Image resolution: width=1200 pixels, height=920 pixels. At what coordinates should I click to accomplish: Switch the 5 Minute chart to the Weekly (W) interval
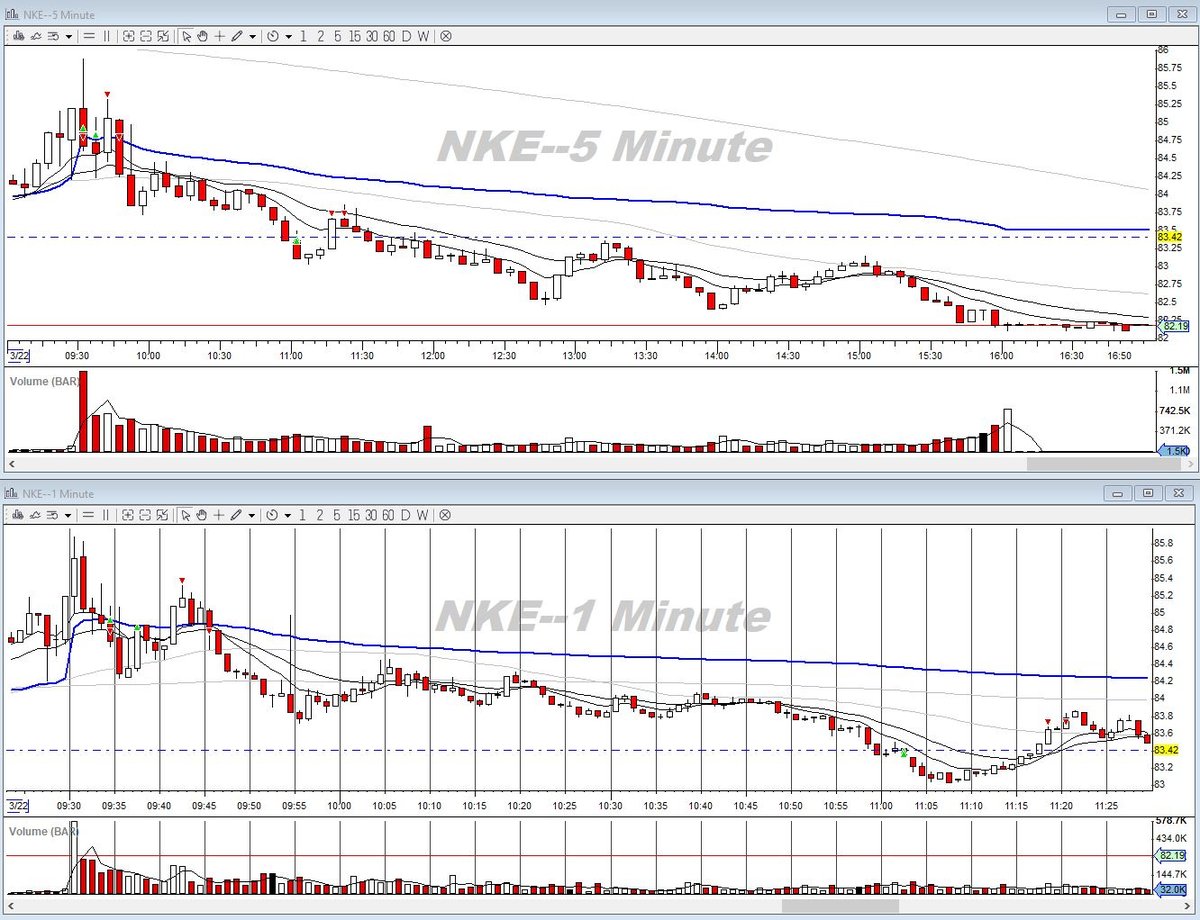pyautogui.click(x=423, y=36)
